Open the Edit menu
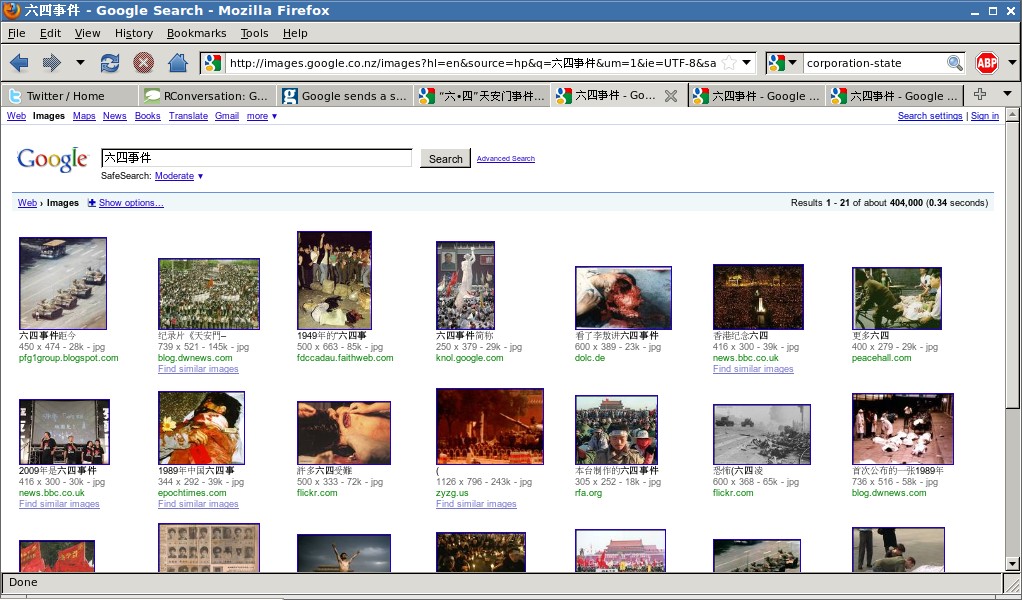 pyautogui.click(x=50, y=33)
